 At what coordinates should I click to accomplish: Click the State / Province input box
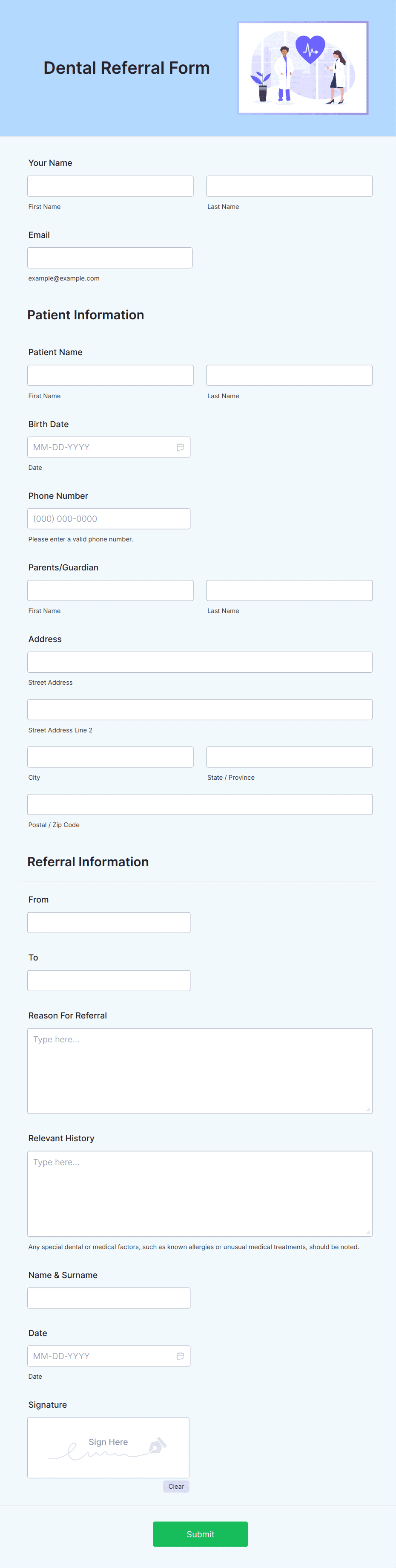[x=289, y=757]
